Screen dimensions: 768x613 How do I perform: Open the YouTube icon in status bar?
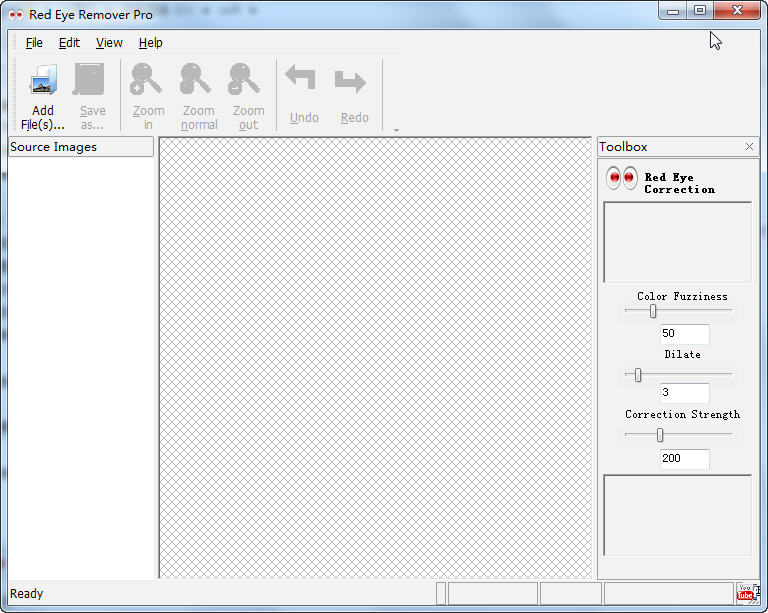click(745, 593)
